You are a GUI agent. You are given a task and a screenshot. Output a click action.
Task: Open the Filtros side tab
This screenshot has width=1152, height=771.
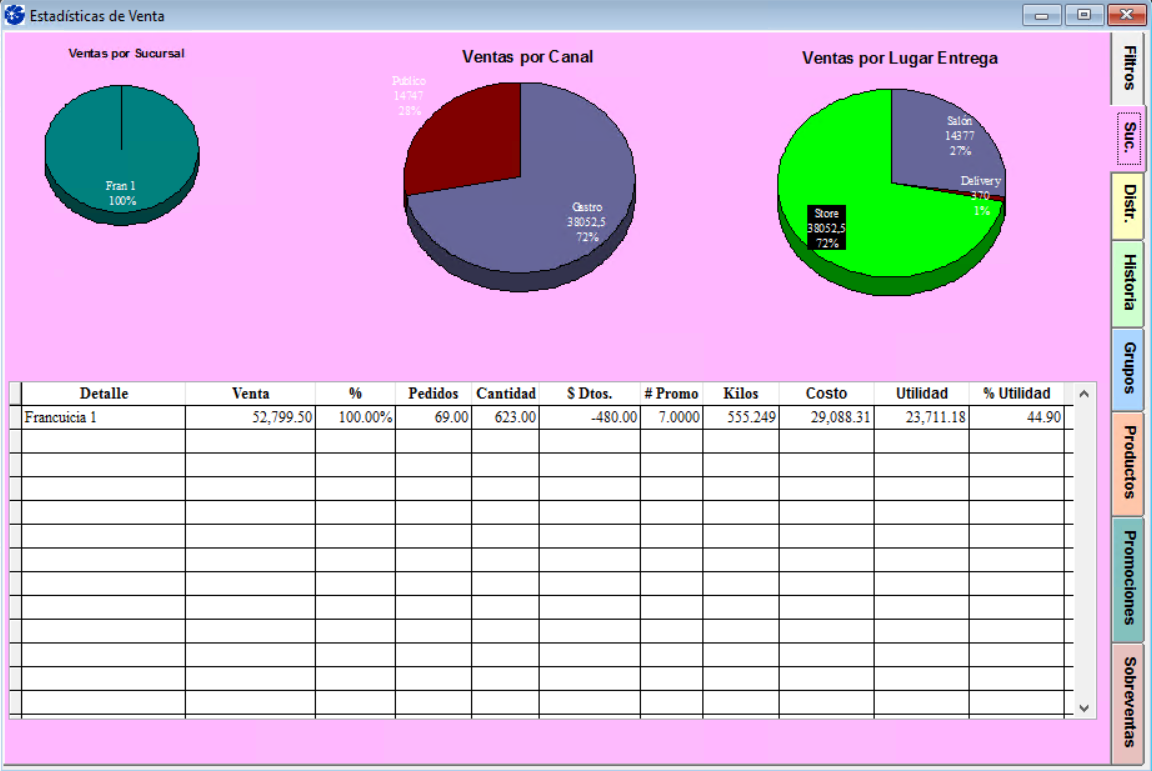click(1128, 68)
